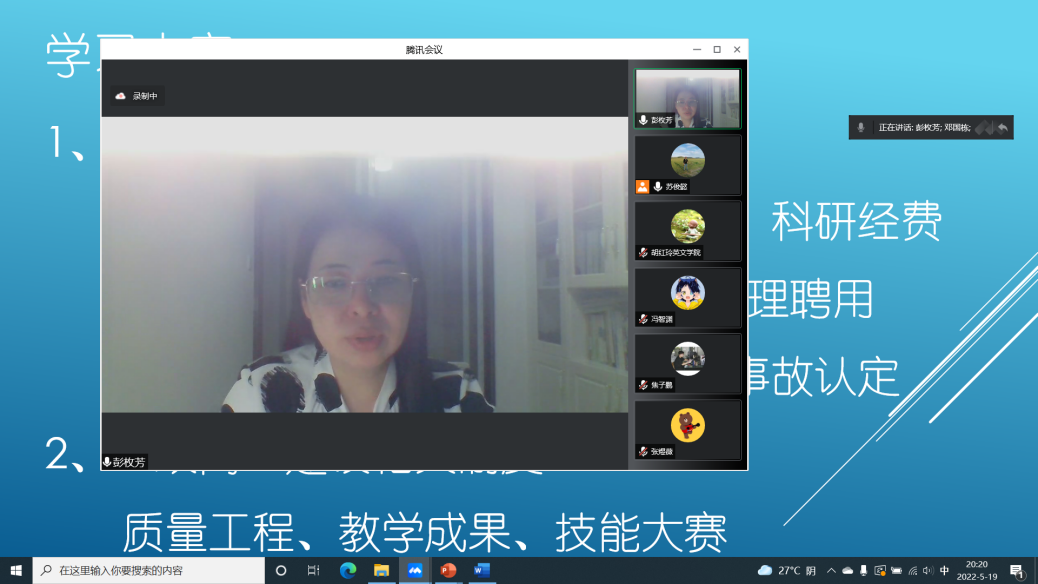The width and height of the screenshot is (1038, 584).
Task: Click the microphone icon in the speaking bar
Action: pyautogui.click(x=861, y=127)
